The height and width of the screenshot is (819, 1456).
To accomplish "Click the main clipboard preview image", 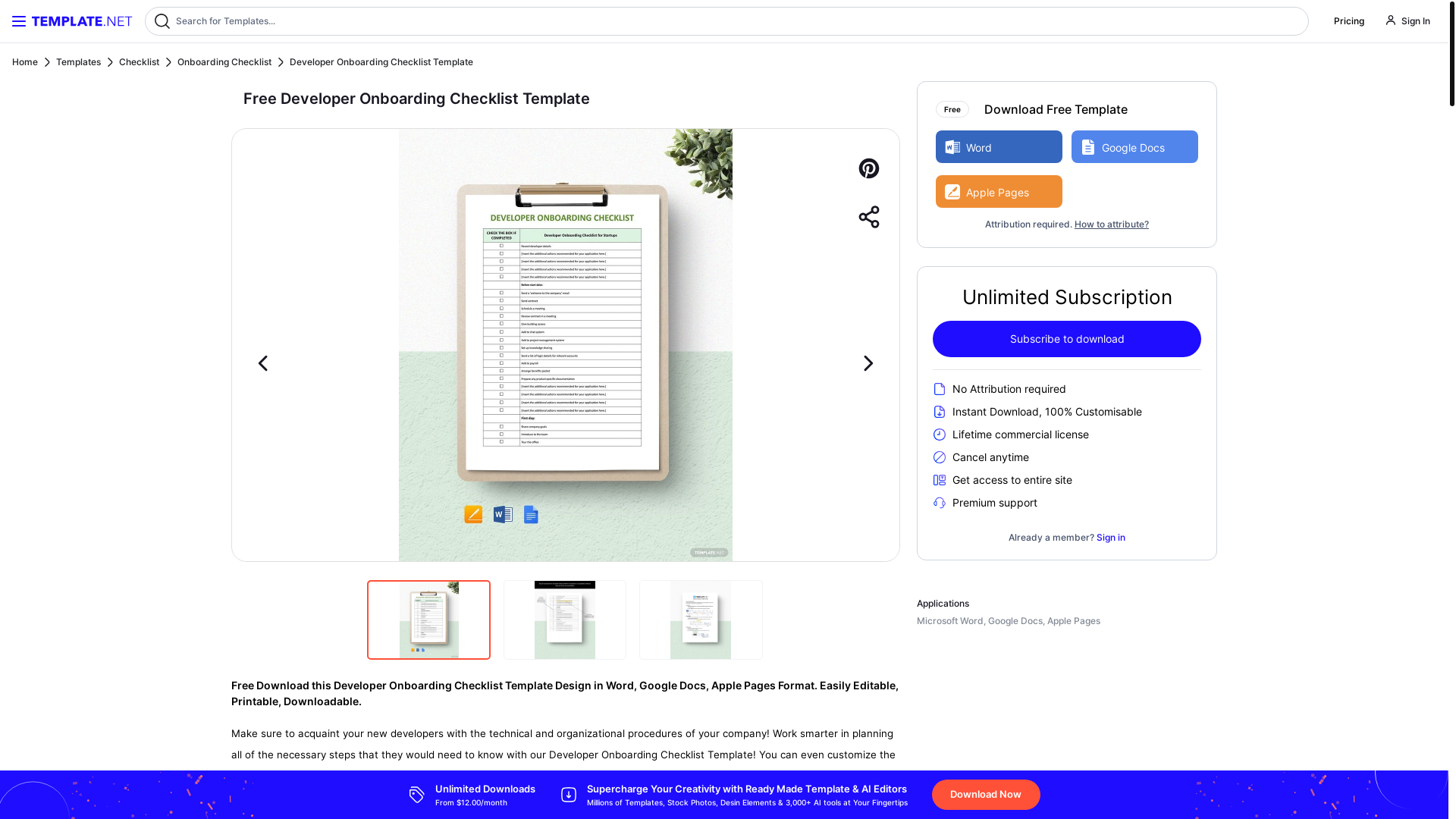I will [566, 345].
